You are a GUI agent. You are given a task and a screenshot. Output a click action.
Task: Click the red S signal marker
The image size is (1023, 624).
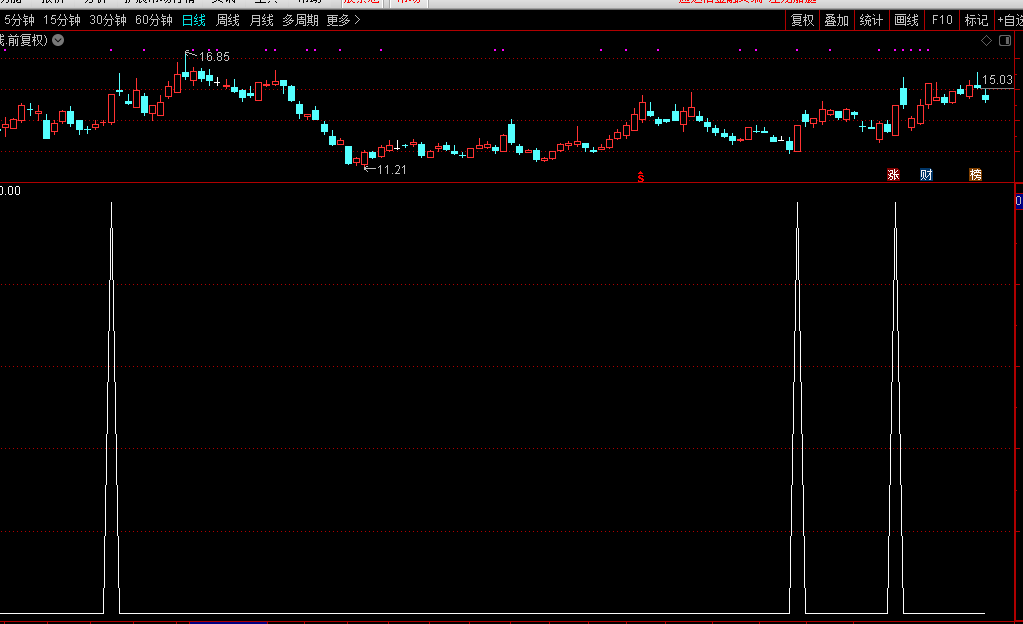[641, 177]
